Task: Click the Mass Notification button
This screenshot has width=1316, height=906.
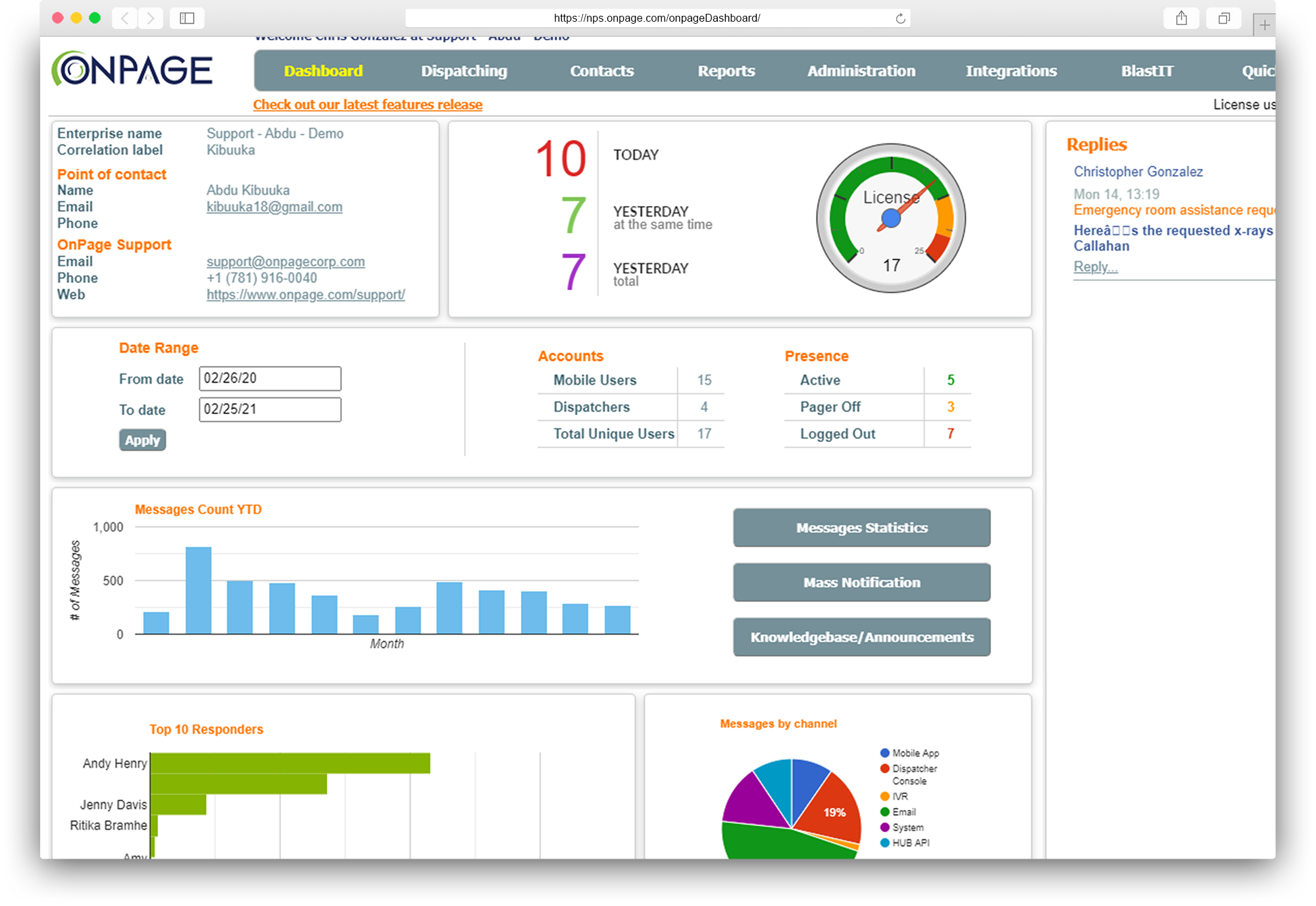Action: pyautogui.click(x=861, y=582)
